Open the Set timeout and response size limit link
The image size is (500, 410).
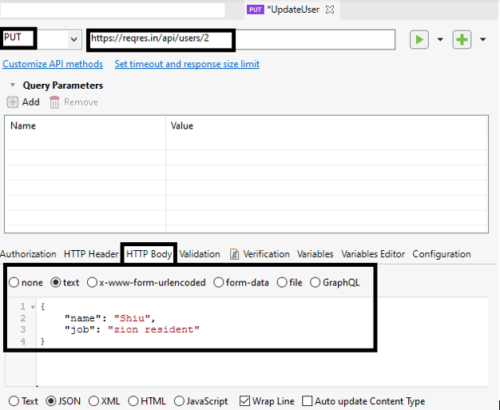click(187, 64)
